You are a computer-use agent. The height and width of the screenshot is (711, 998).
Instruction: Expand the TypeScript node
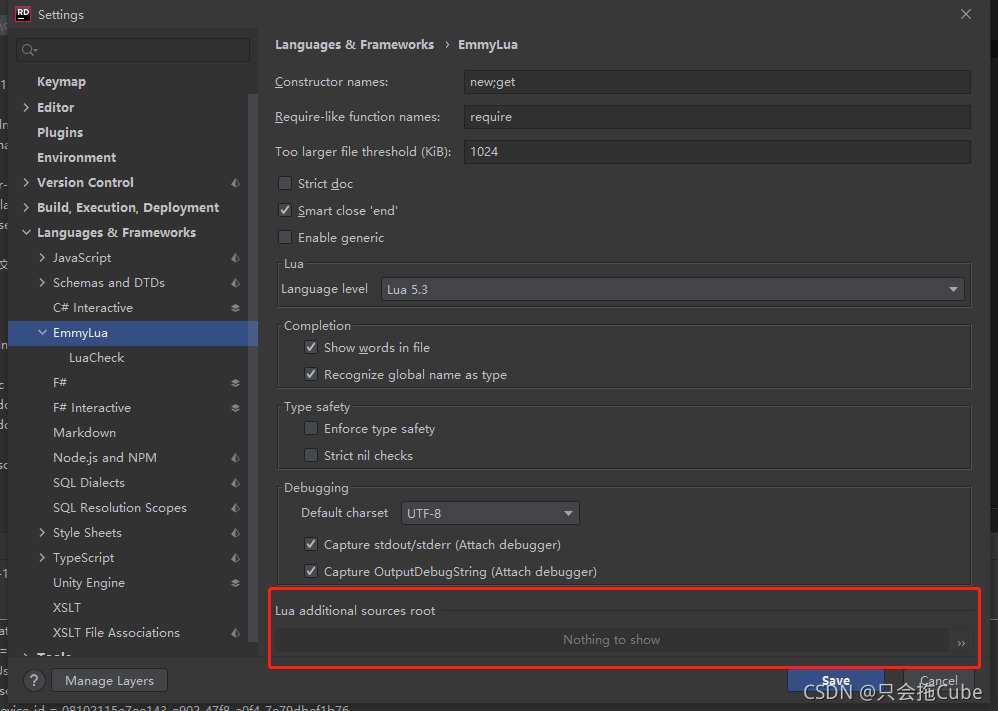(x=42, y=558)
